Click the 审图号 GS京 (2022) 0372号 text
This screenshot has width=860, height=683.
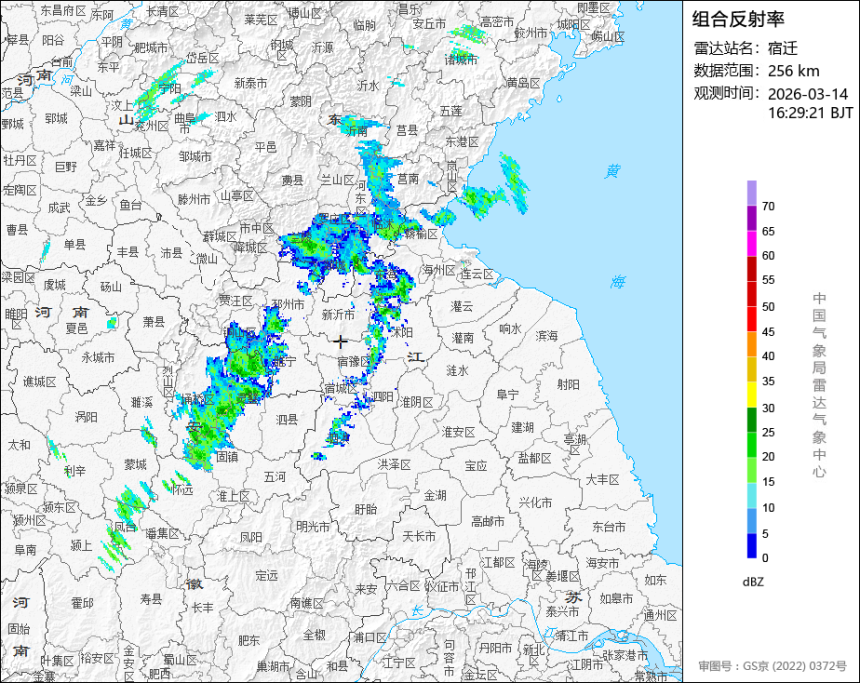[773, 666]
